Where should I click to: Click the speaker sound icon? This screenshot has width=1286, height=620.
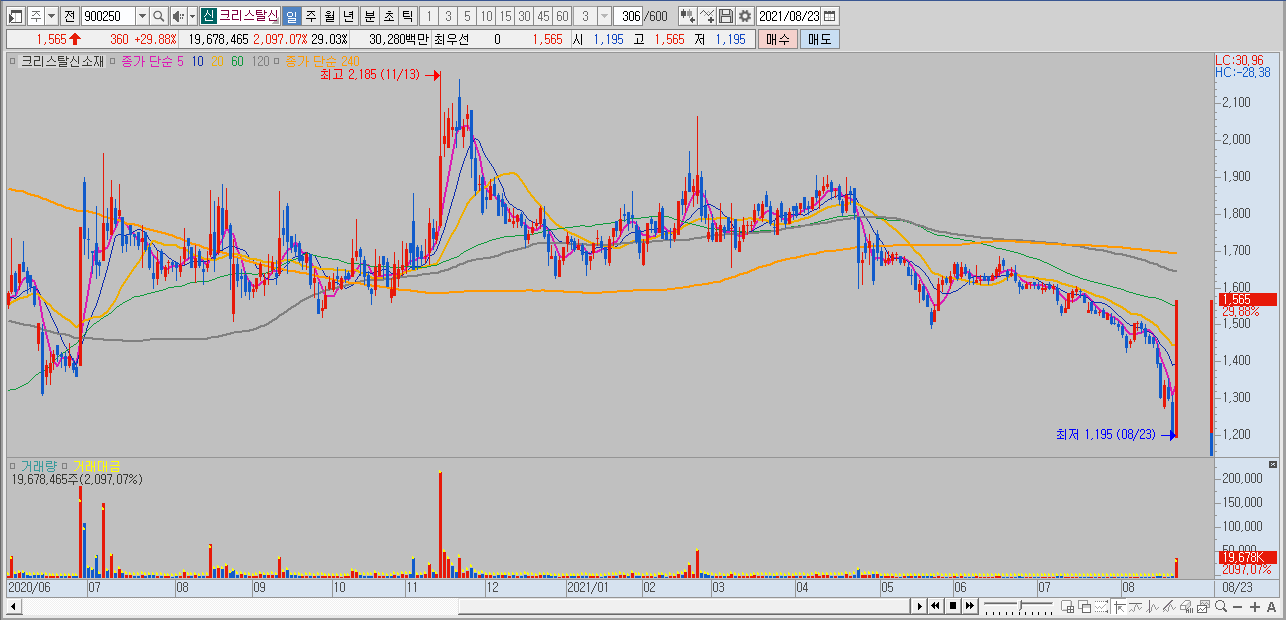pos(178,16)
